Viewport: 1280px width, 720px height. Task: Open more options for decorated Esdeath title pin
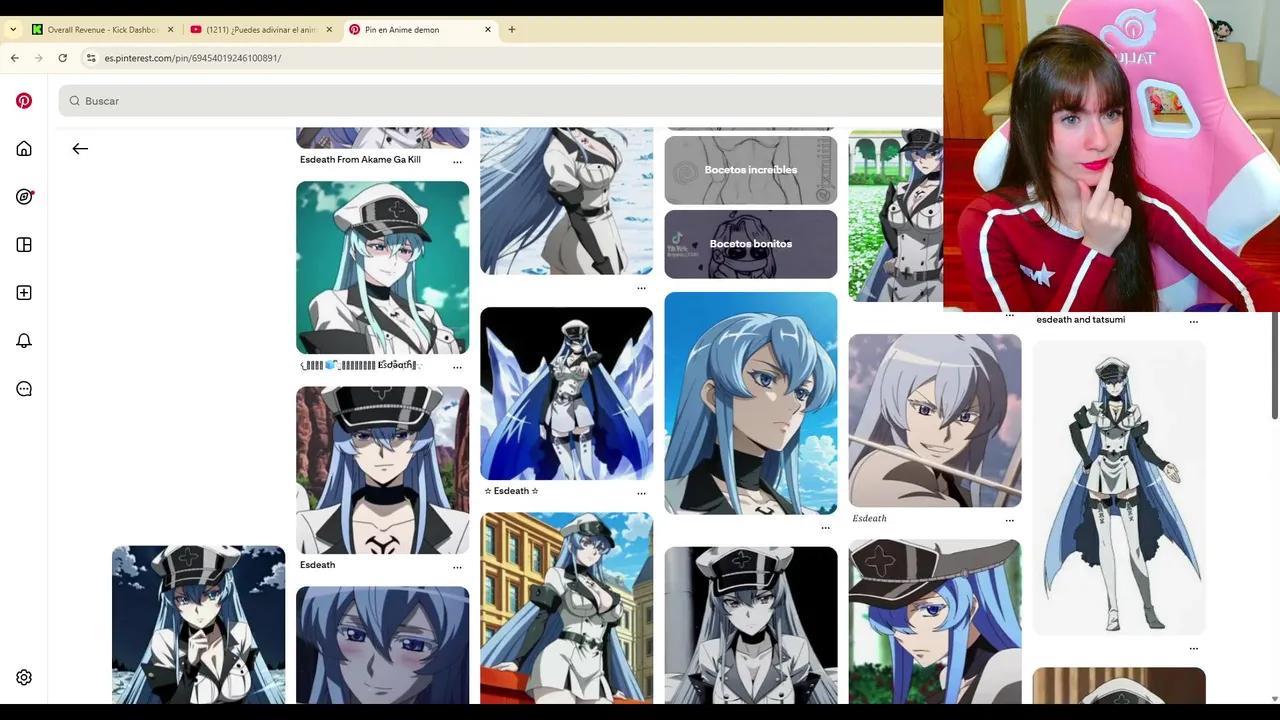[457, 367]
